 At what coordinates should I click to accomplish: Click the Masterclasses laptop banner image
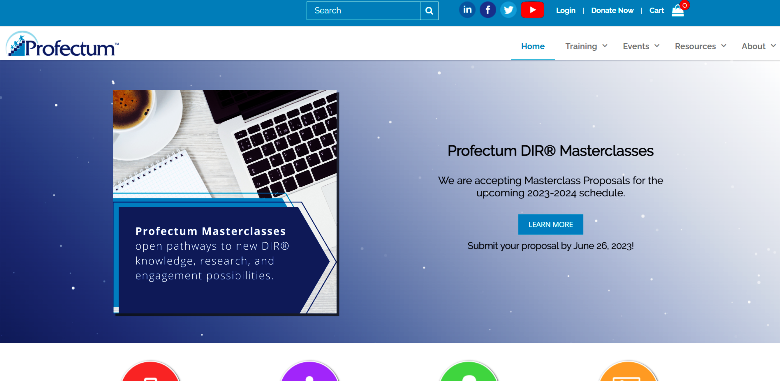click(x=225, y=202)
